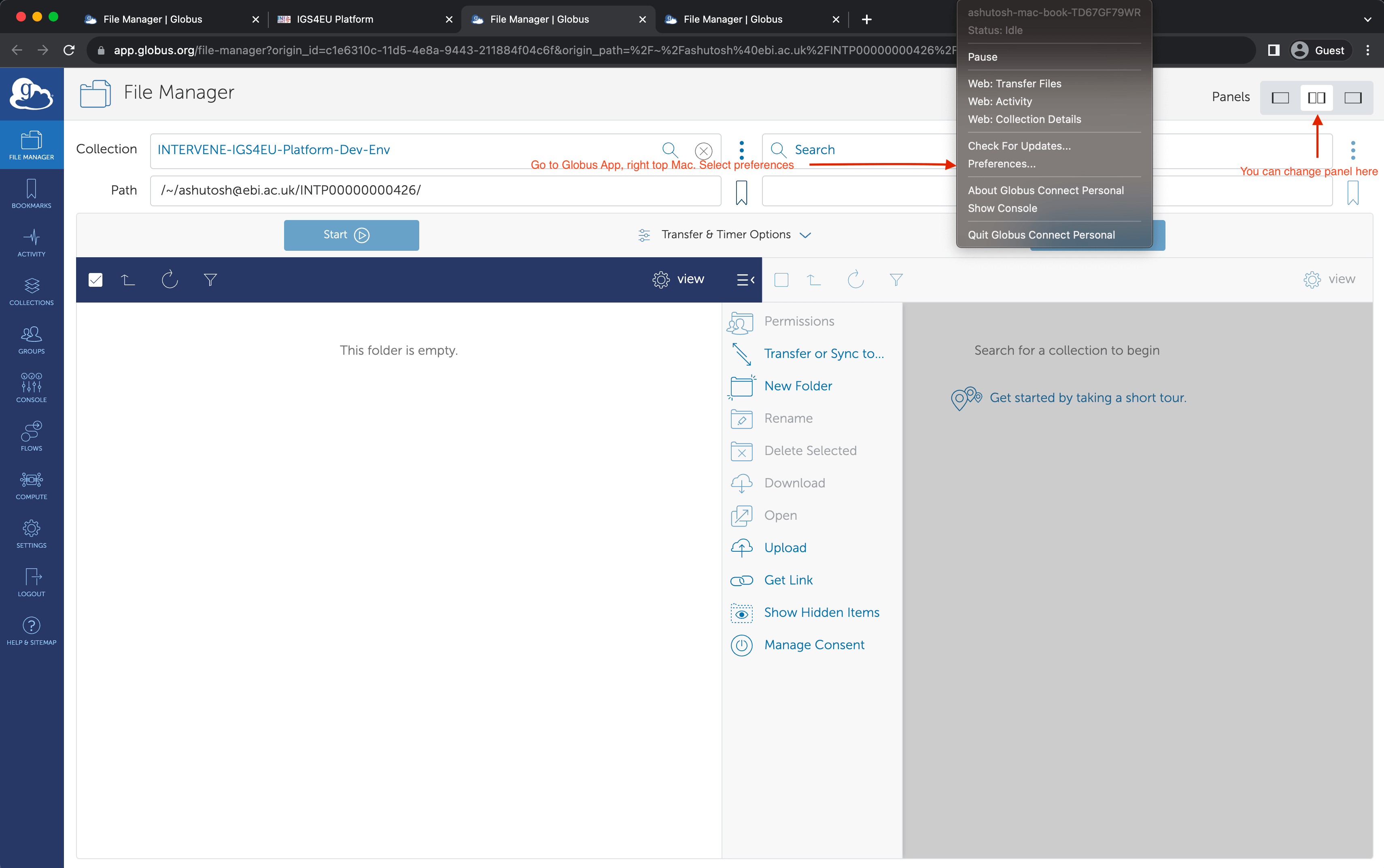Click the left Path input field

point(435,191)
